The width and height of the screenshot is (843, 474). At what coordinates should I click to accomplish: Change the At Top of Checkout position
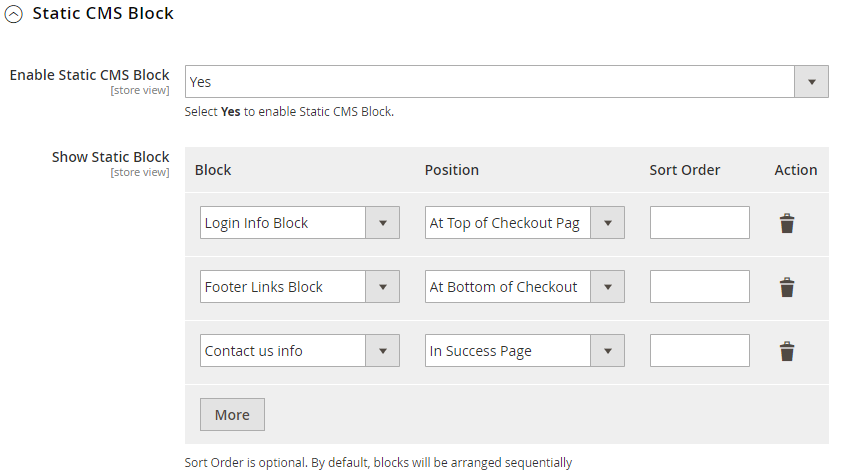click(524, 223)
